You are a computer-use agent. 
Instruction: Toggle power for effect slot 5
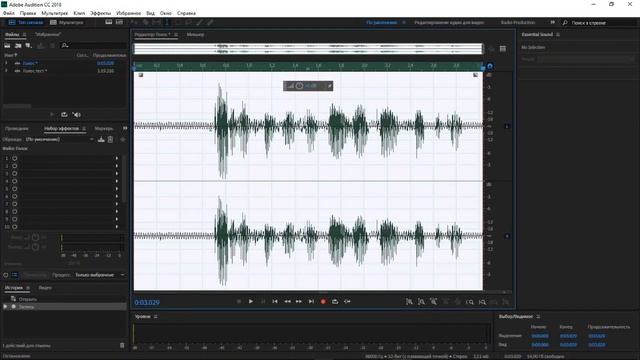pos(15,189)
